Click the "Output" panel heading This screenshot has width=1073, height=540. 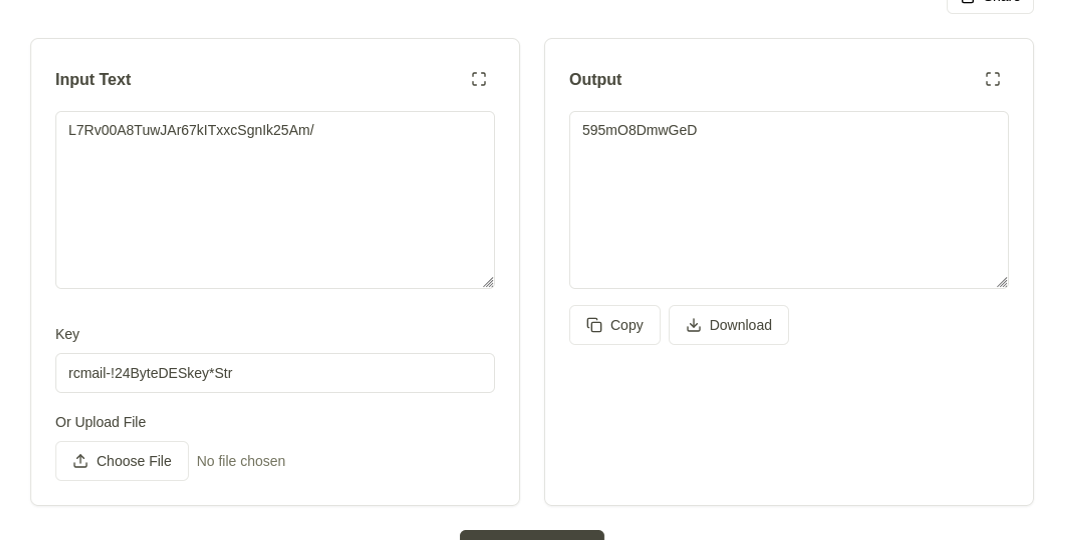point(595,80)
